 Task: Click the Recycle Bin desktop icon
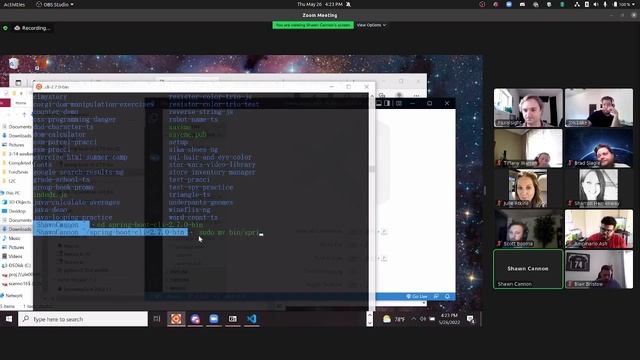[13, 63]
